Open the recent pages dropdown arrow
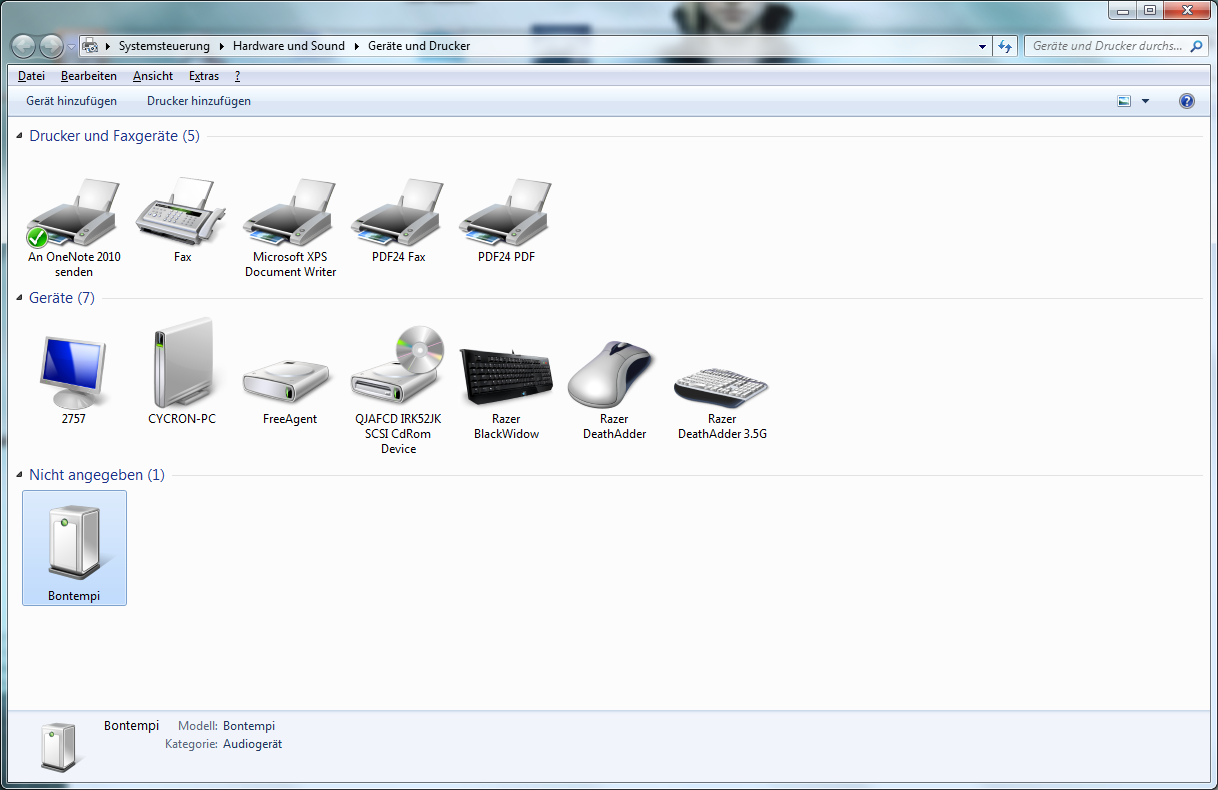1218x790 pixels. 72,46
